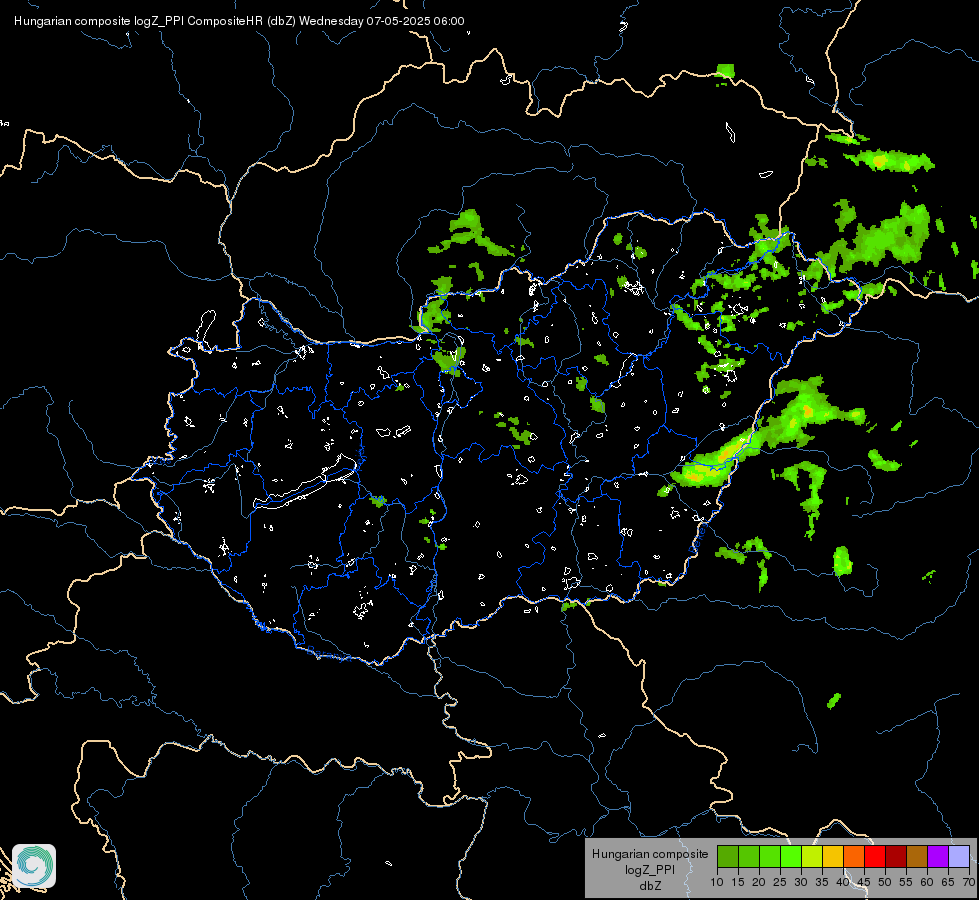The height and width of the screenshot is (900, 979).
Task: Select the bright red 45–50 dBZ swatch
Action: (875, 856)
